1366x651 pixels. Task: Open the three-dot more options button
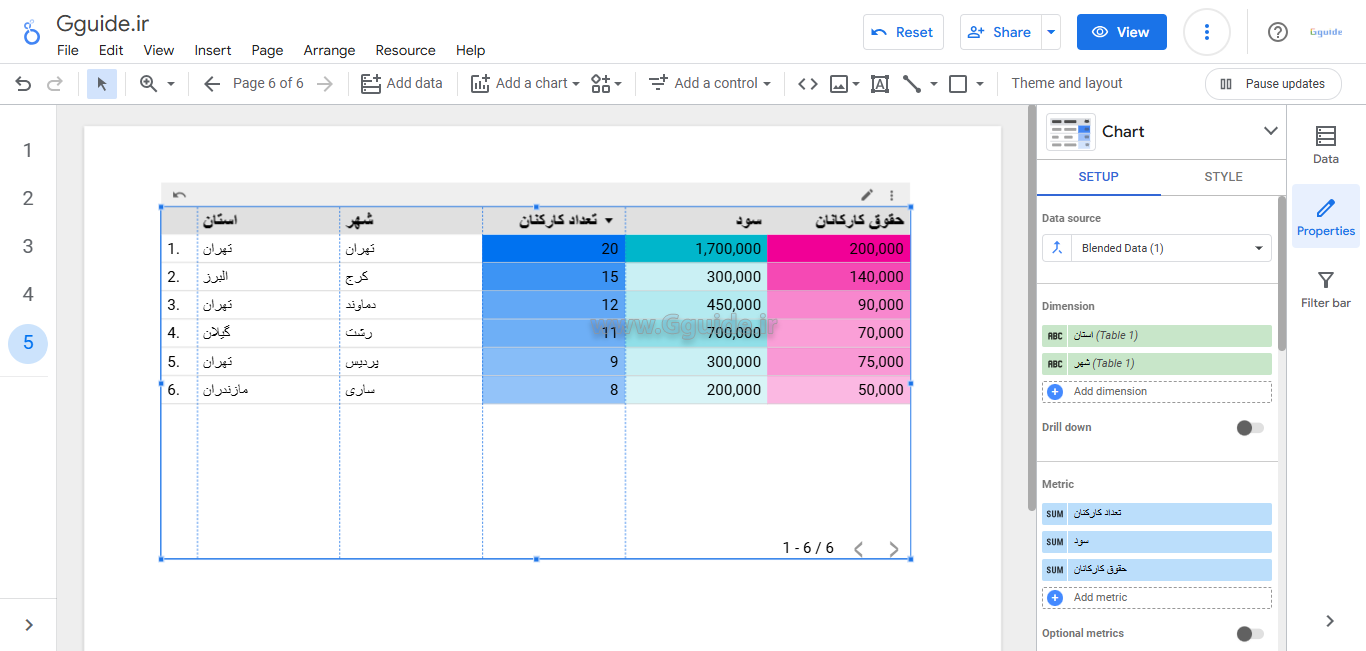click(1206, 32)
